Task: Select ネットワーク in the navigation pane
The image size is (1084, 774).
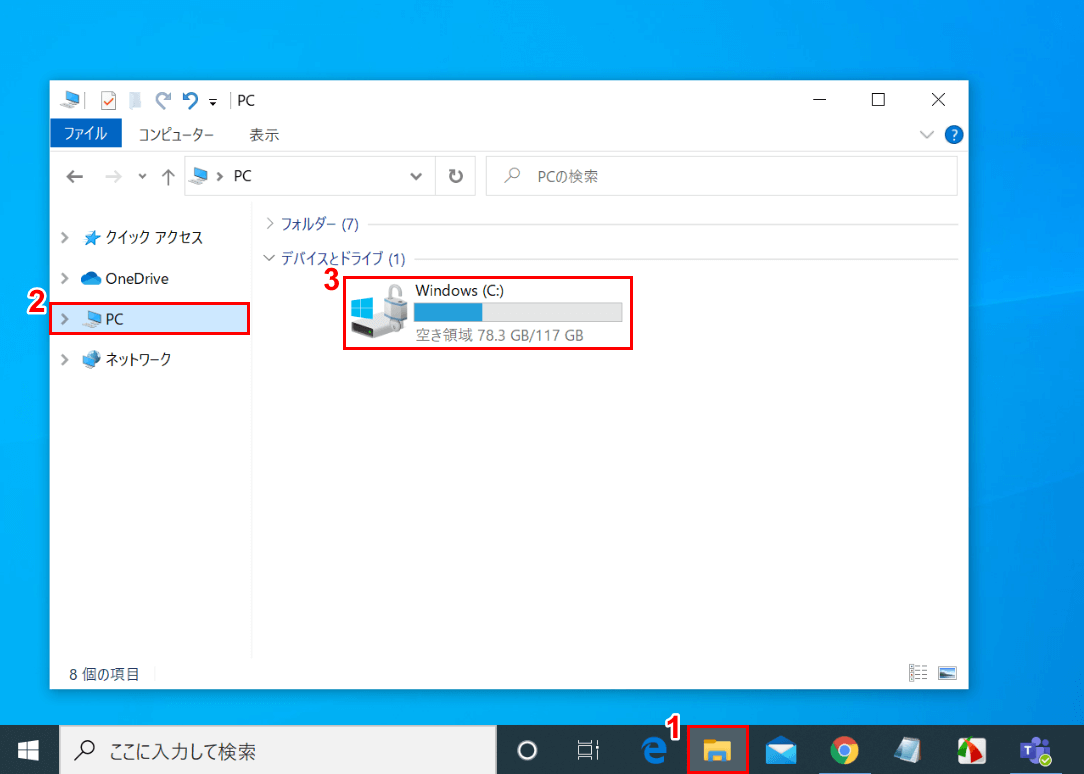Action: pos(138,359)
